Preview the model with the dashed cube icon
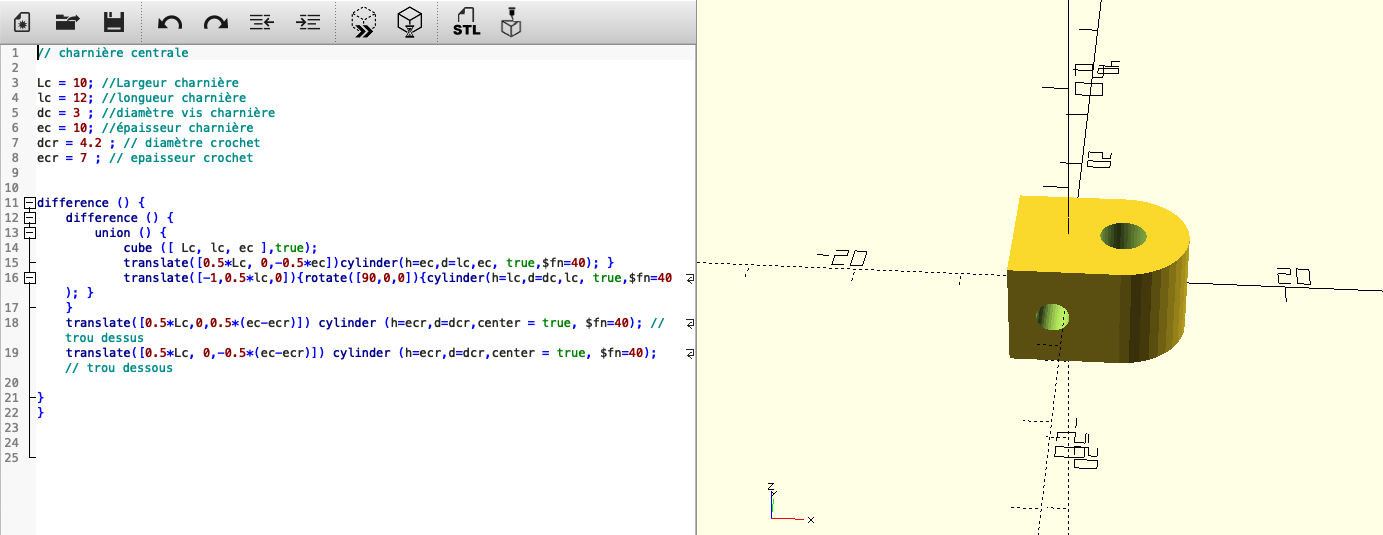1383x535 pixels. pyautogui.click(x=364, y=22)
